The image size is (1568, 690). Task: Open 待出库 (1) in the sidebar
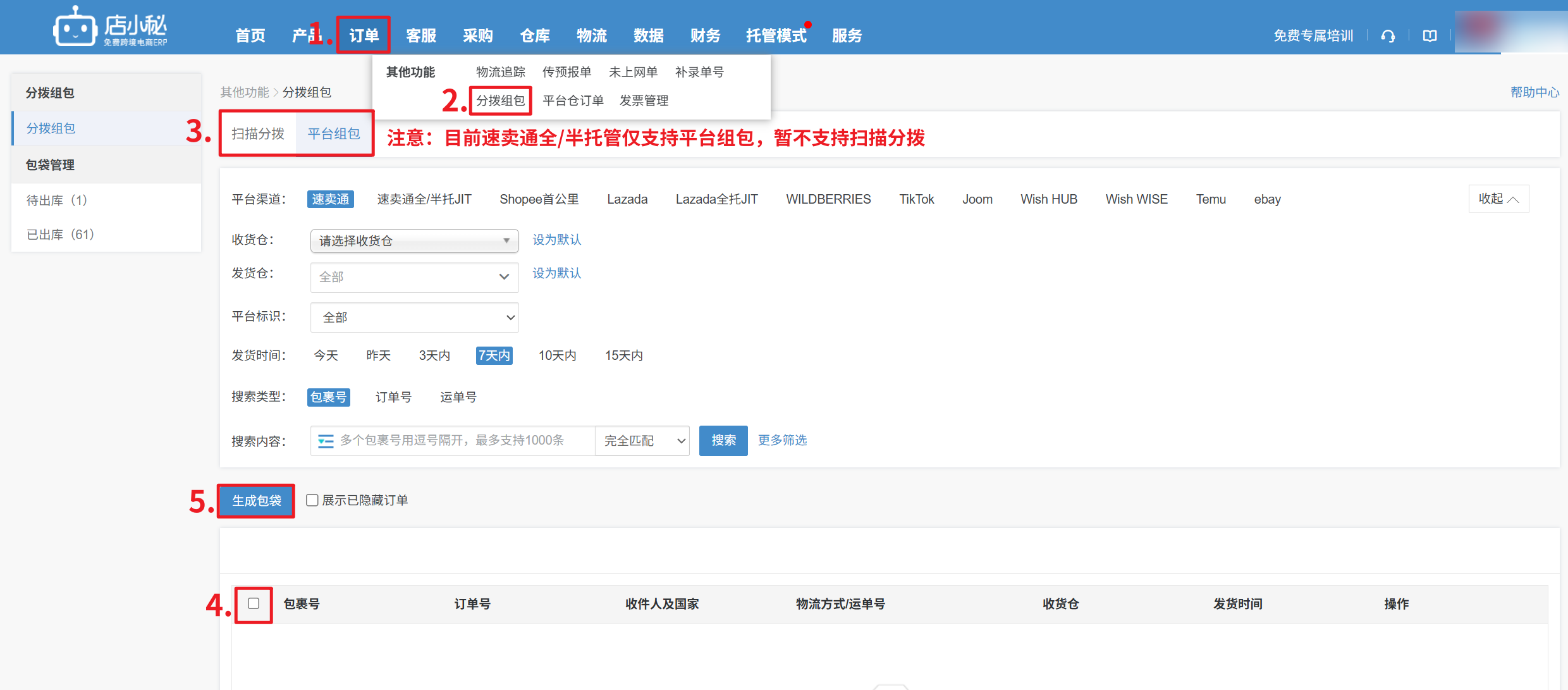pyautogui.click(x=57, y=200)
